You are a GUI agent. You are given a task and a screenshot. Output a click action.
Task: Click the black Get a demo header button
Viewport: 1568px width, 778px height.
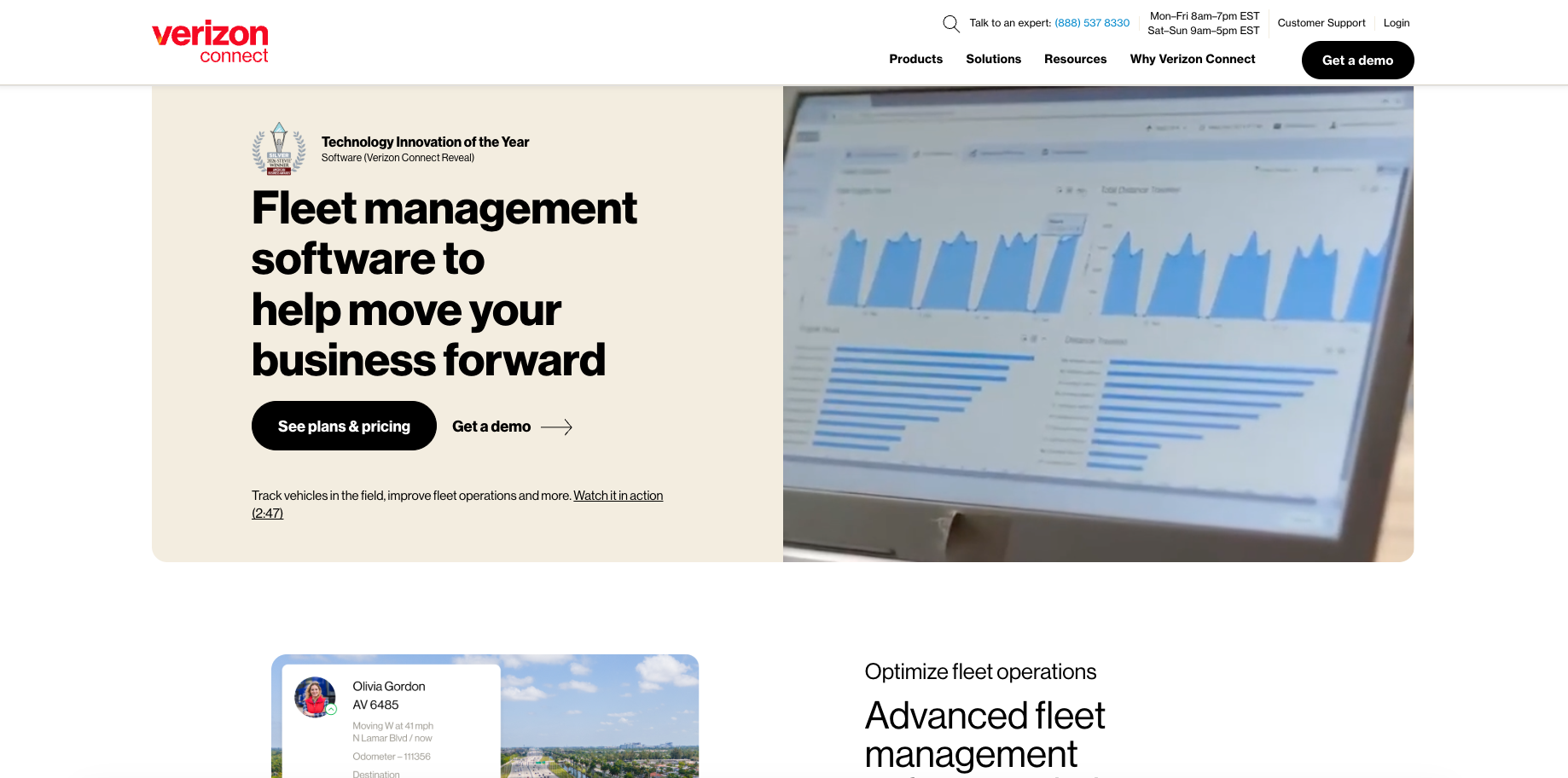(1357, 61)
